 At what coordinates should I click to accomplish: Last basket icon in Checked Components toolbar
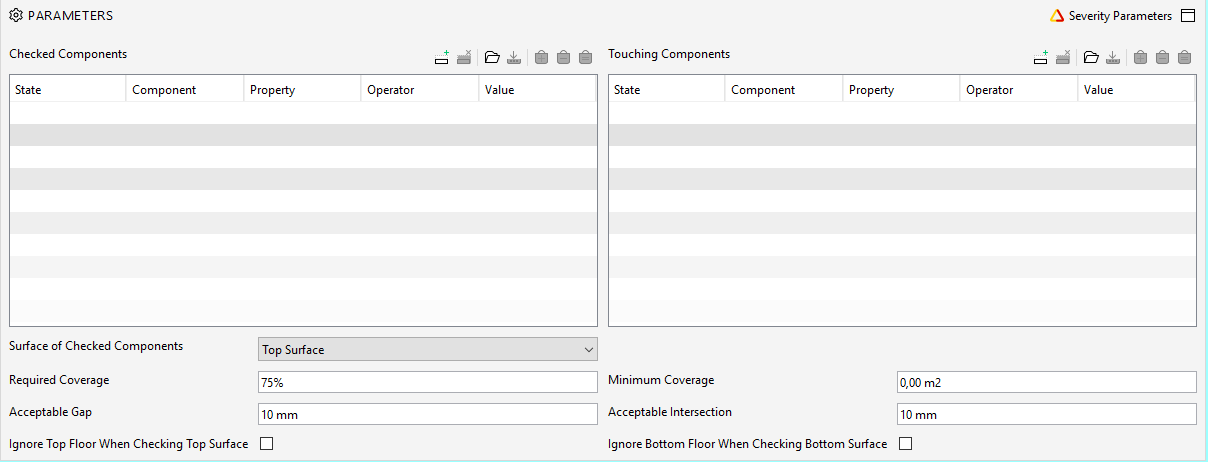click(586, 57)
